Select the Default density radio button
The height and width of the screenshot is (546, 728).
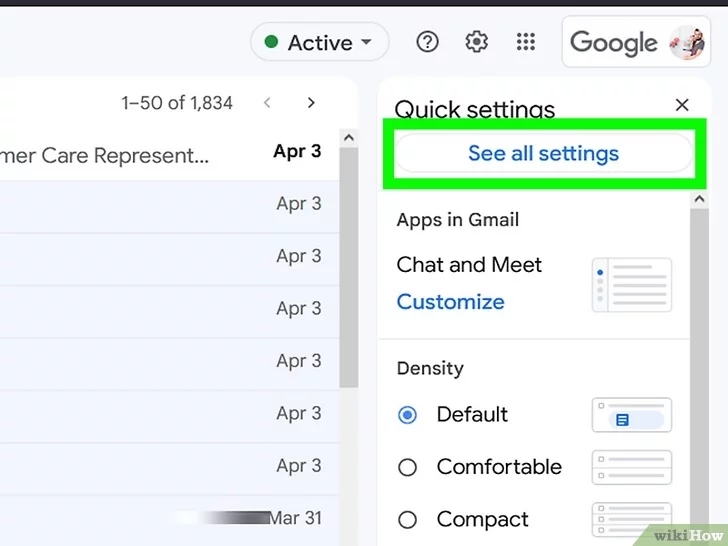click(407, 415)
